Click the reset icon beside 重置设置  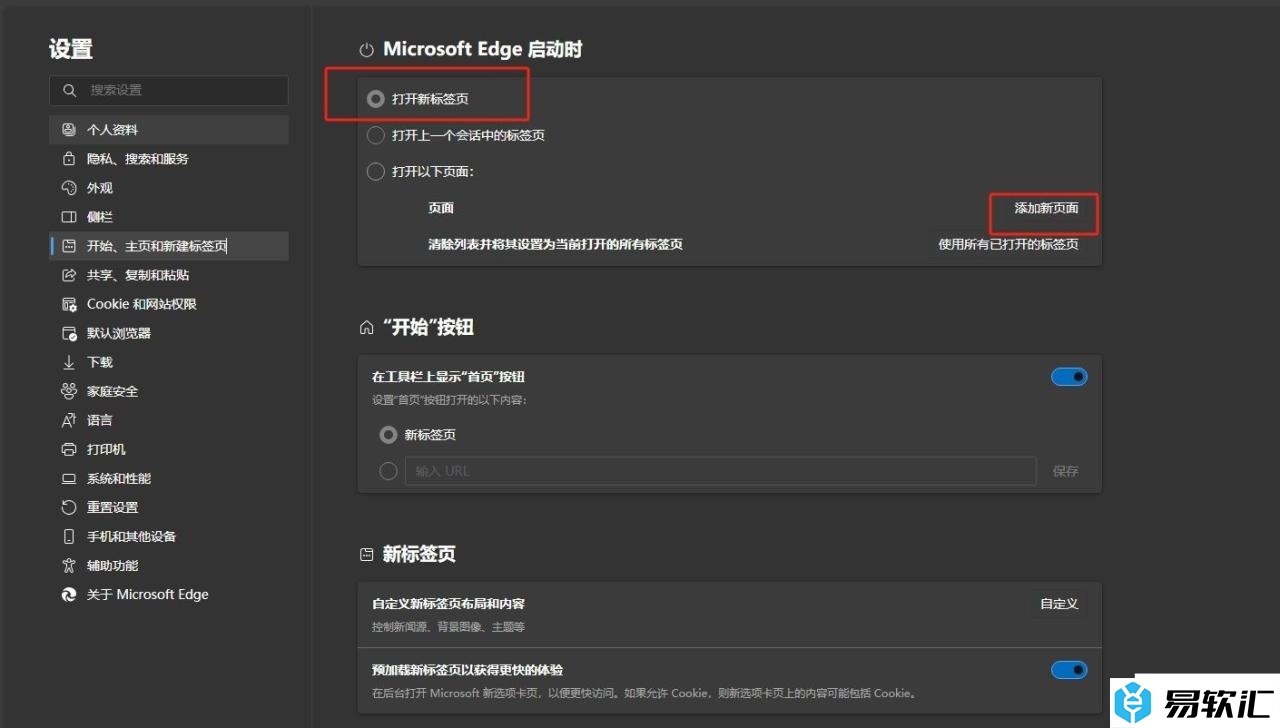click(69, 507)
